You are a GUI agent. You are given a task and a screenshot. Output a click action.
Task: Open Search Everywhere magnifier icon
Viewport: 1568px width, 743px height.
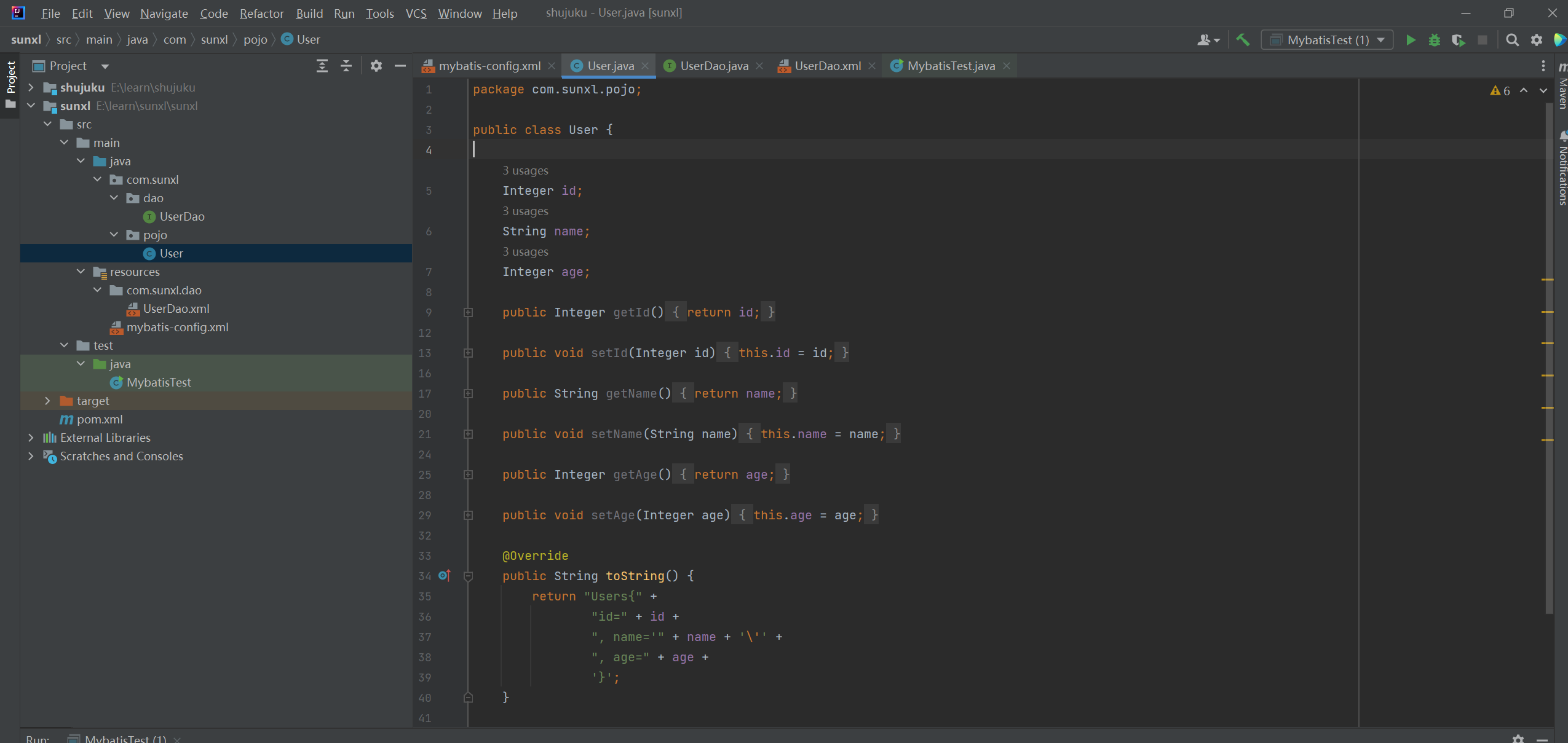point(1512,40)
